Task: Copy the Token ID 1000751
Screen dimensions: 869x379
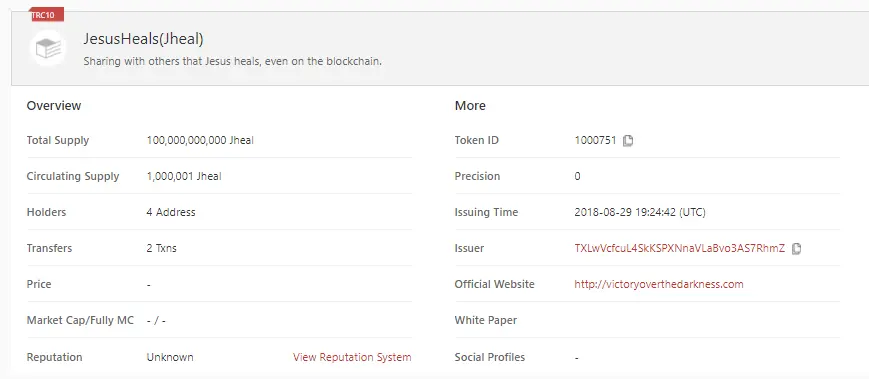Action: (627, 141)
